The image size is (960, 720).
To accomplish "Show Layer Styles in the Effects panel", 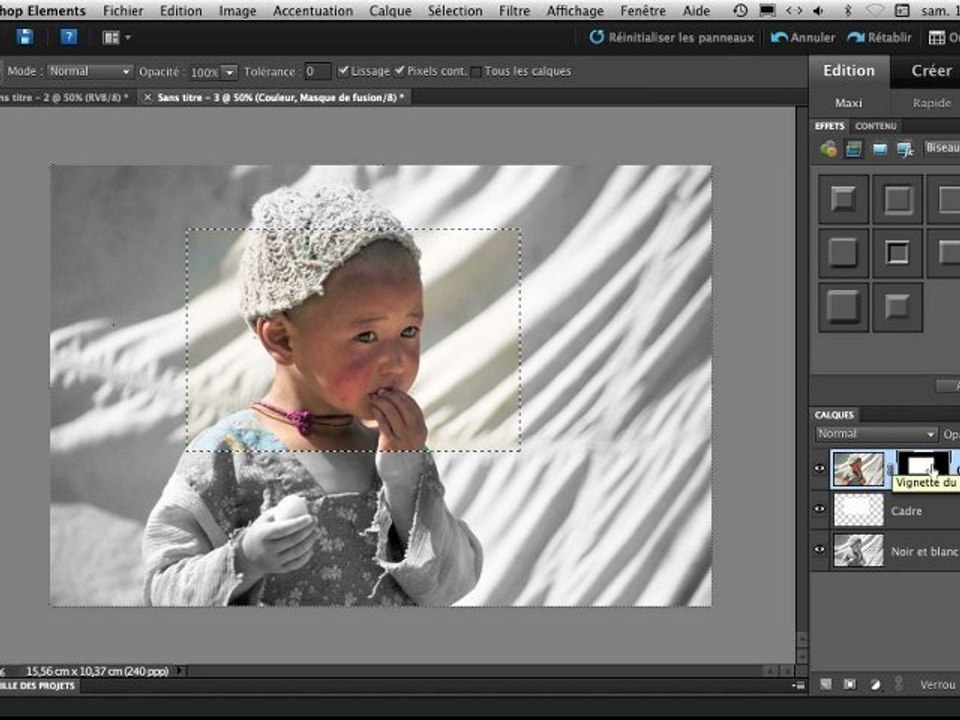I will pyautogui.click(x=853, y=149).
